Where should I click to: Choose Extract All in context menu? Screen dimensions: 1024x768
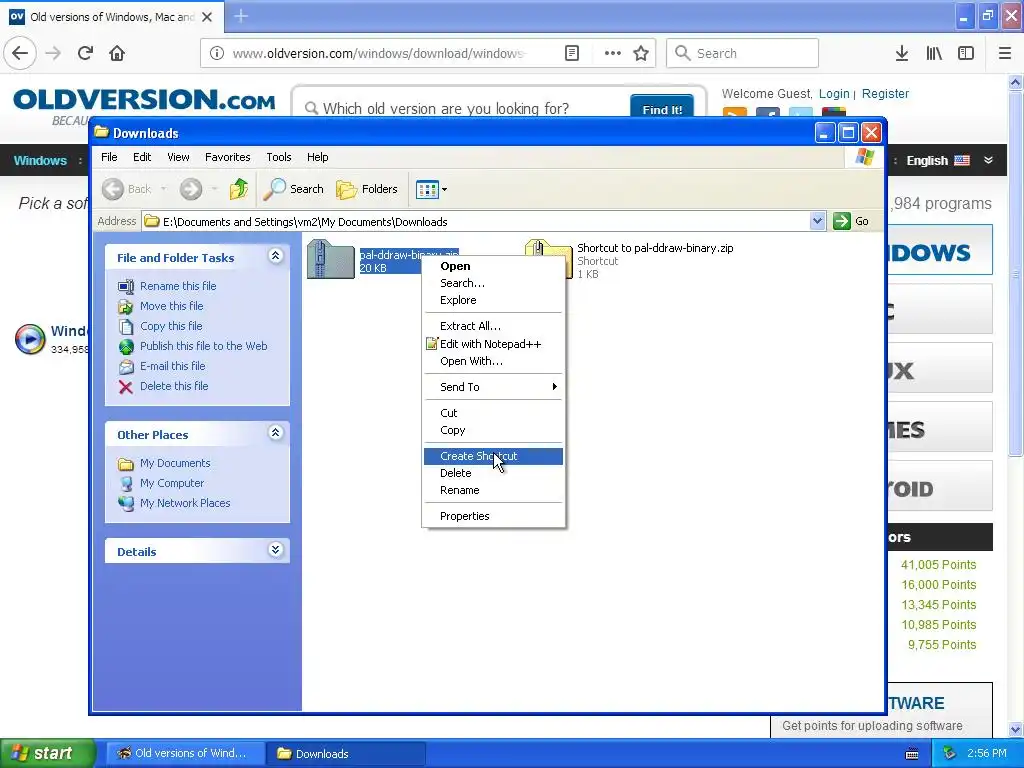click(493, 326)
